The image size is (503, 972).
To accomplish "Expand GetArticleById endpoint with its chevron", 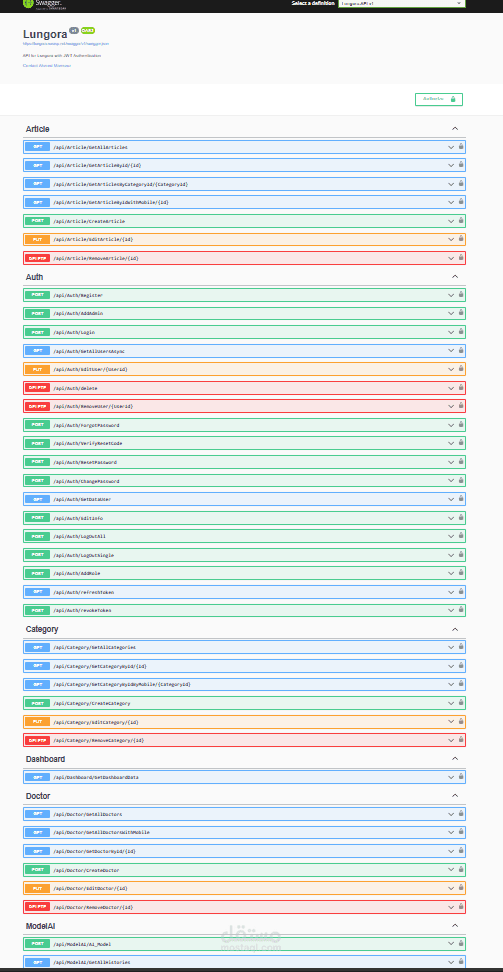I will (452, 166).
